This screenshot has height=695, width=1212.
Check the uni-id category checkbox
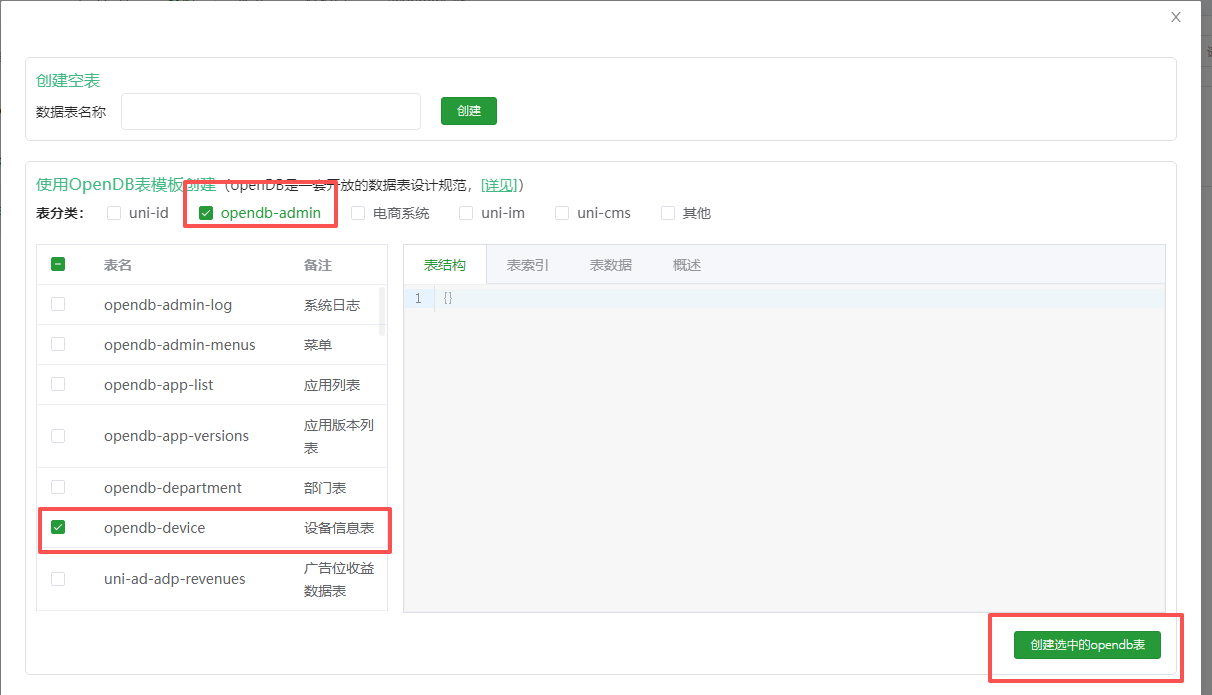click(x=114, y=213)
